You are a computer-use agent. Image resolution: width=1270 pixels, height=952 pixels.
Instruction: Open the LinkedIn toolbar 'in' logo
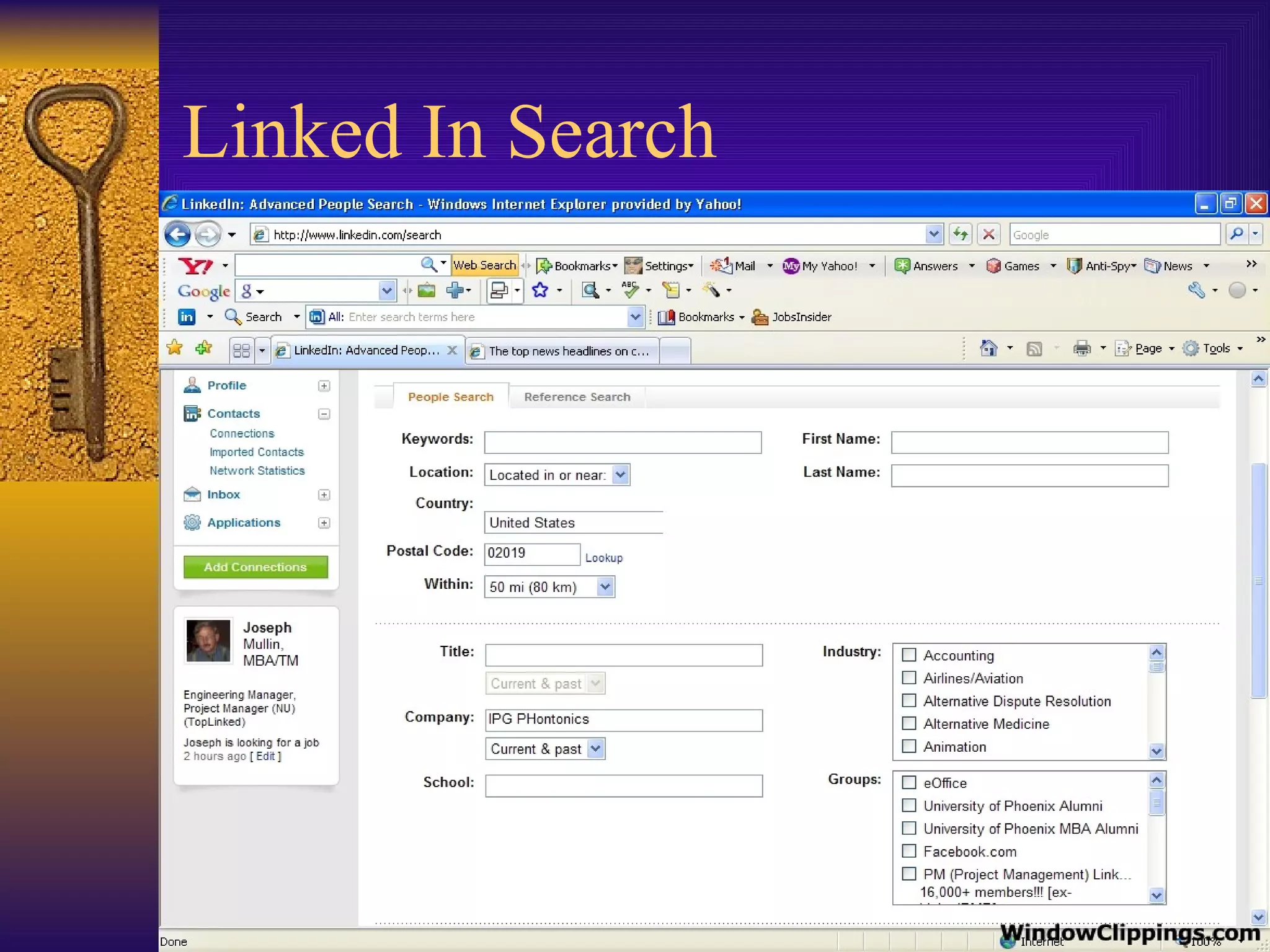[187, 317]
